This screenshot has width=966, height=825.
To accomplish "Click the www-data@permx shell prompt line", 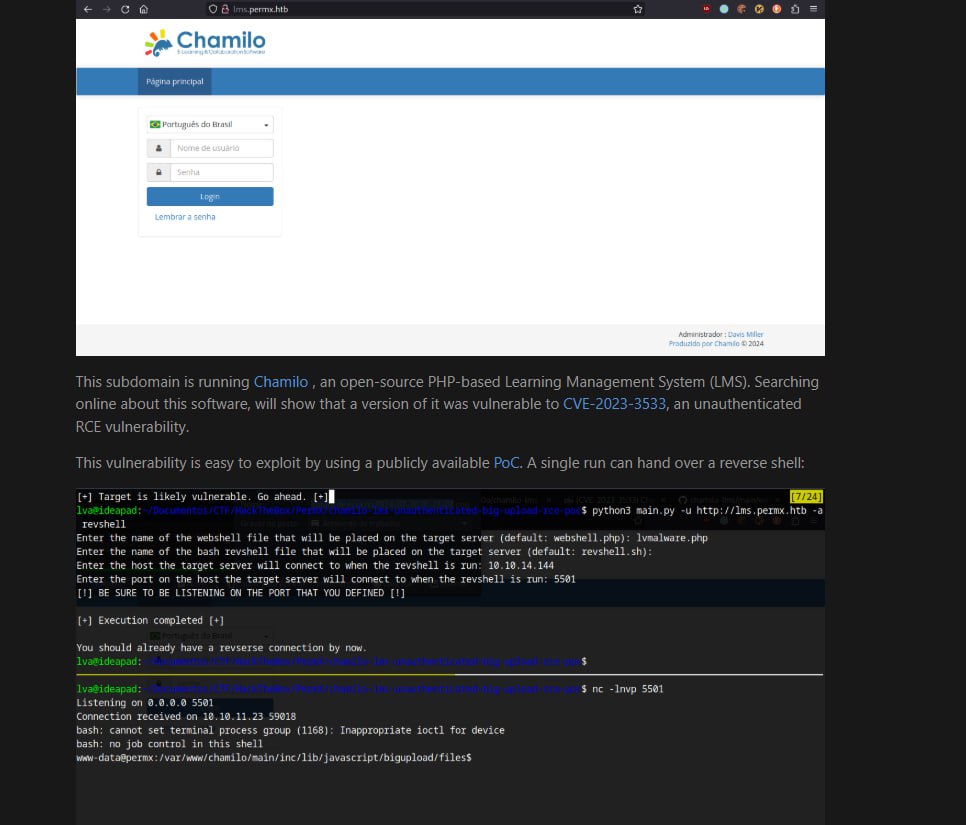I will 274,757.
